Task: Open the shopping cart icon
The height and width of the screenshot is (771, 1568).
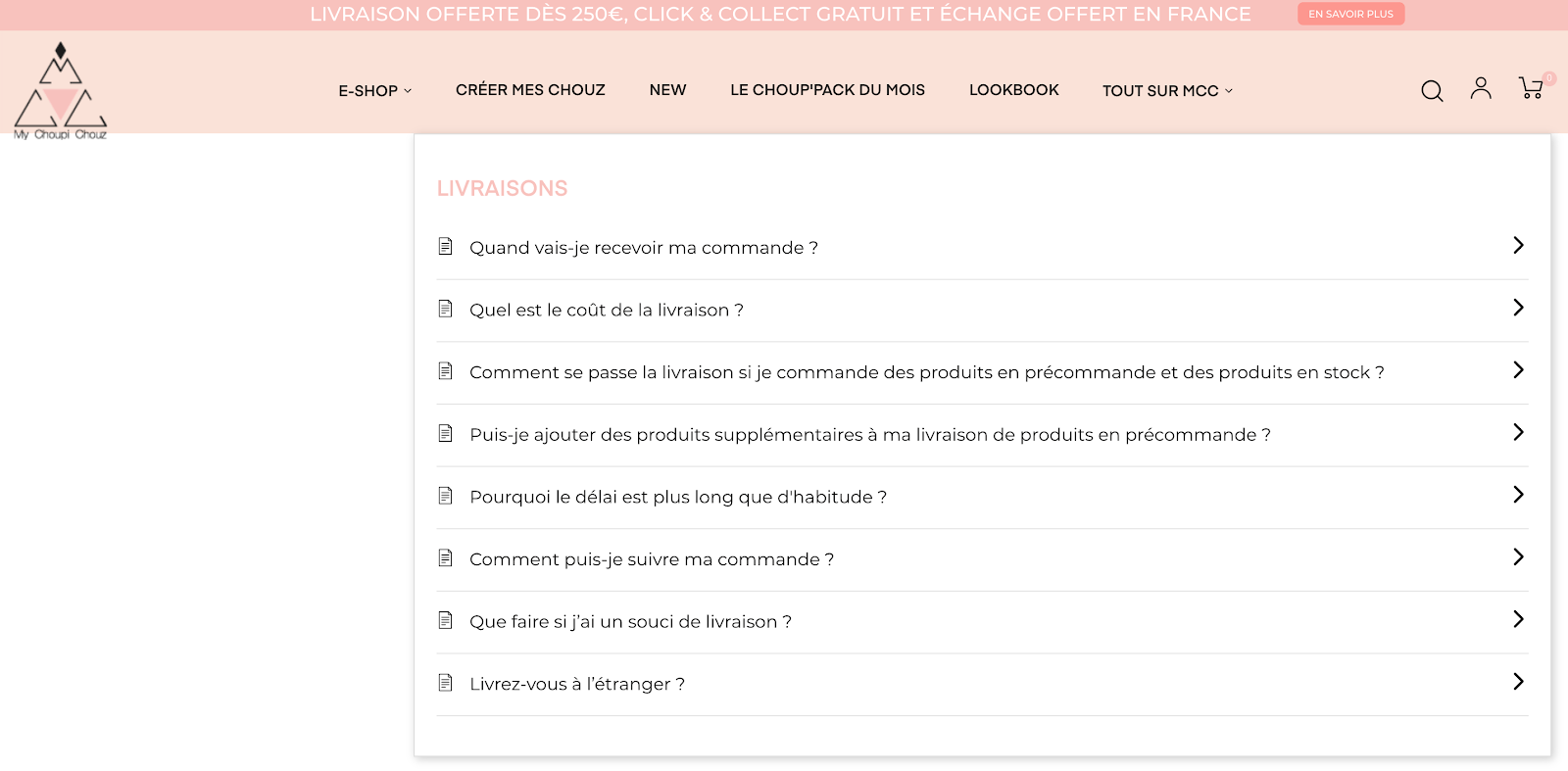Action: point(1529,90)
